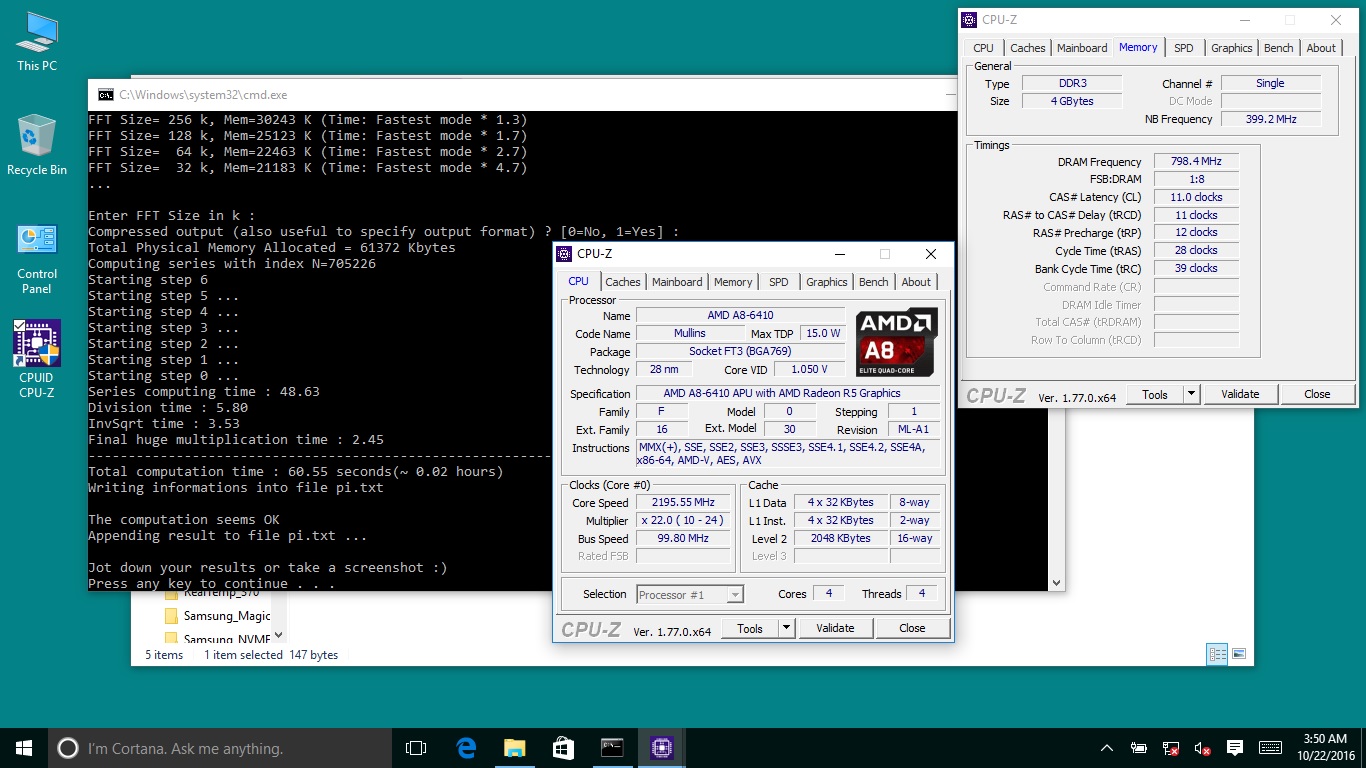Screen dimensions: 1366x768
Task: Click Cortana Ask me anything search box
Action: coord(220,748)
